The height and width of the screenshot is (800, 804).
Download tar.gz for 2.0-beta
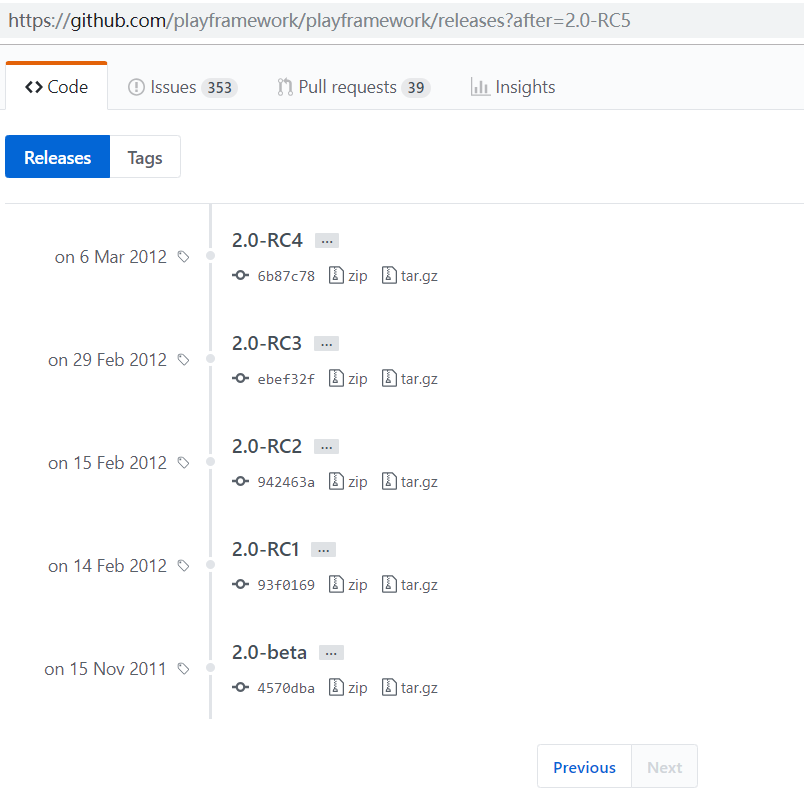tap(410, 688)
